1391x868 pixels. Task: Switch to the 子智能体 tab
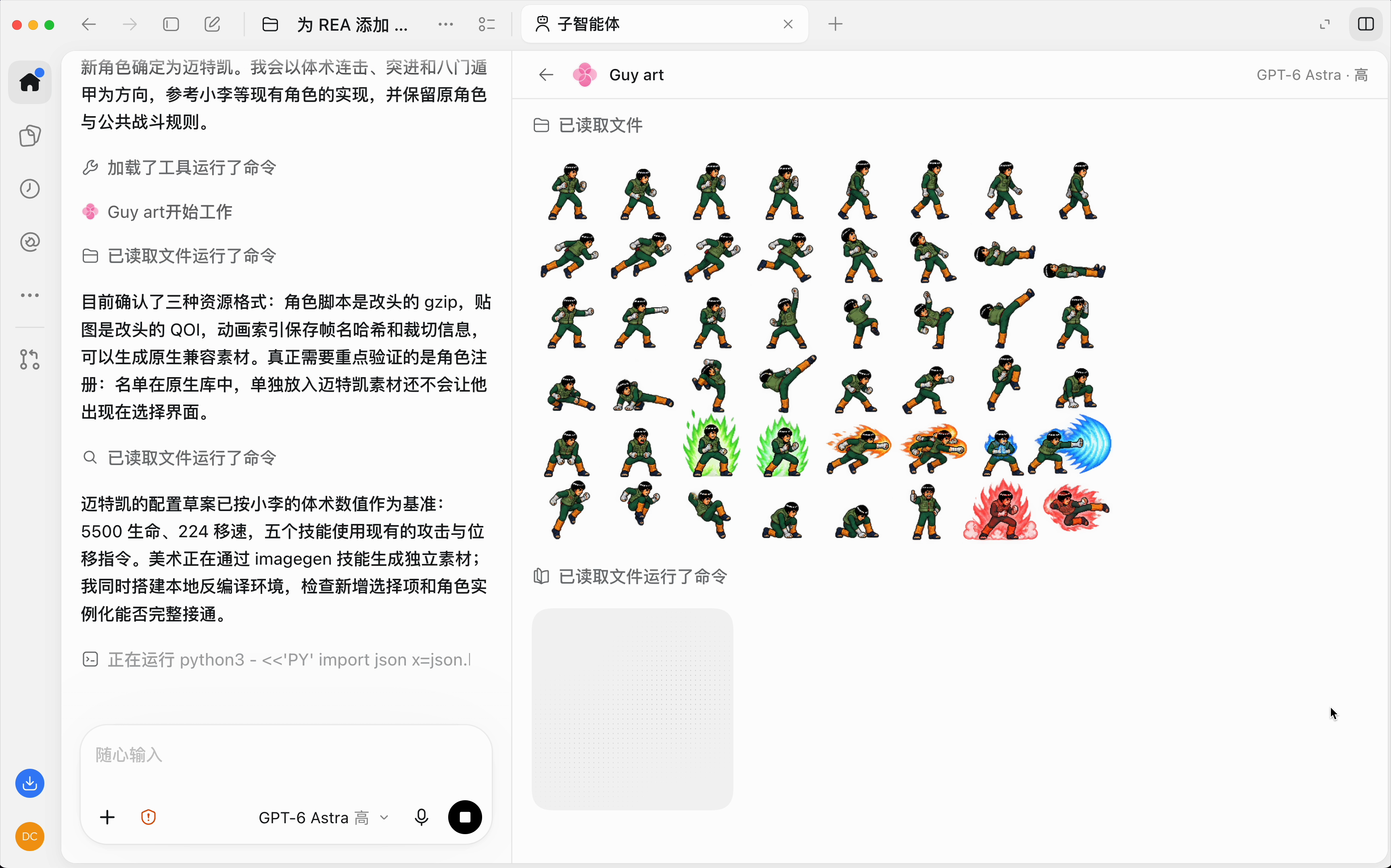[664, 24]
